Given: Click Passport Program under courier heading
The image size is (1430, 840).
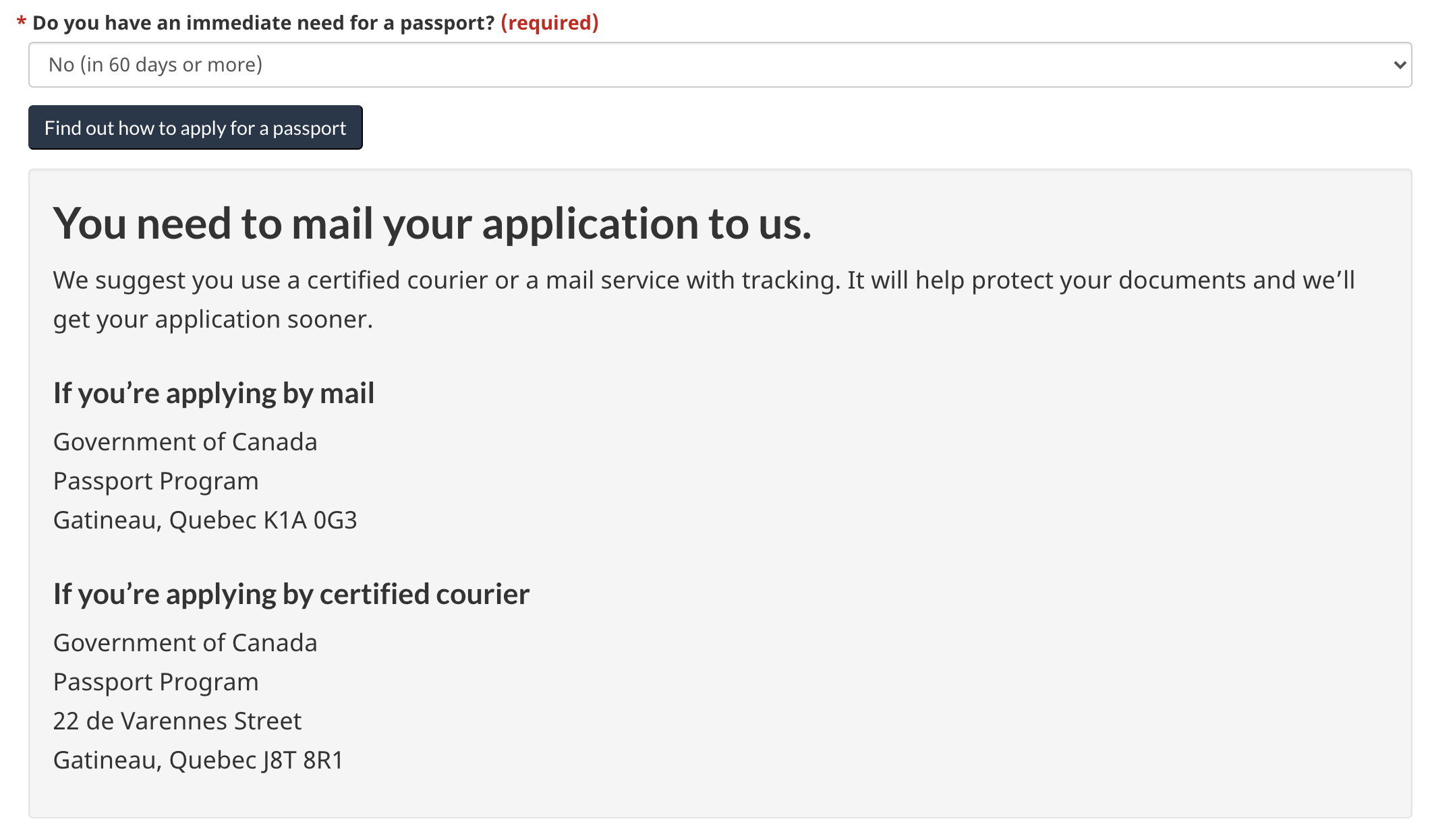Looking at the screenshot, I should pyautogui.click(x=156, y=682).
